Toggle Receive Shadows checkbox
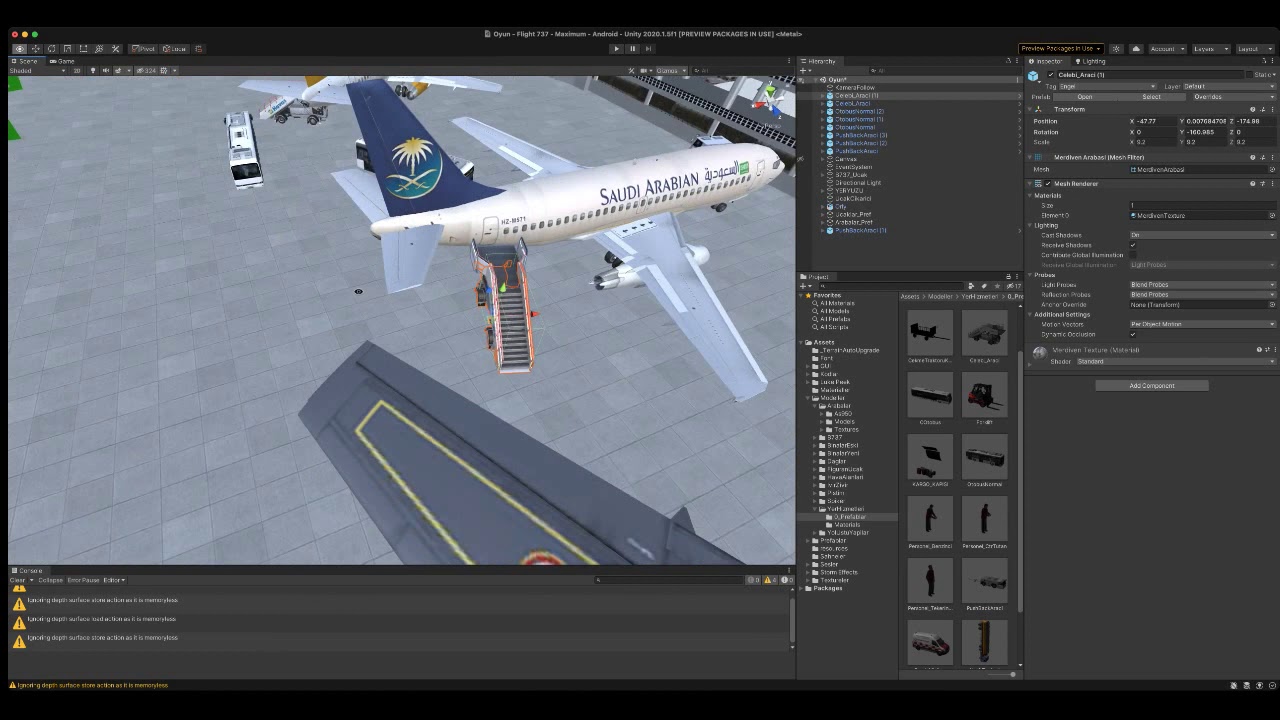 click(x=1133, y=245)
